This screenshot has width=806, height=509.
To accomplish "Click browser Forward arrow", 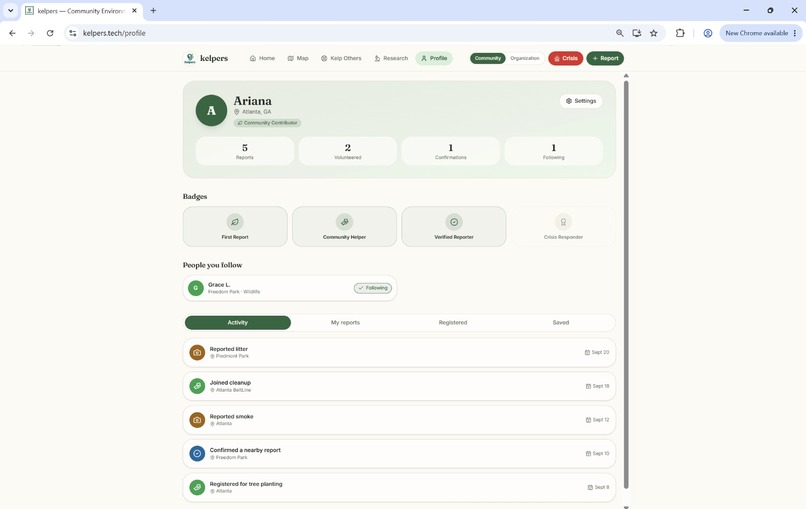I will (31, 33).
